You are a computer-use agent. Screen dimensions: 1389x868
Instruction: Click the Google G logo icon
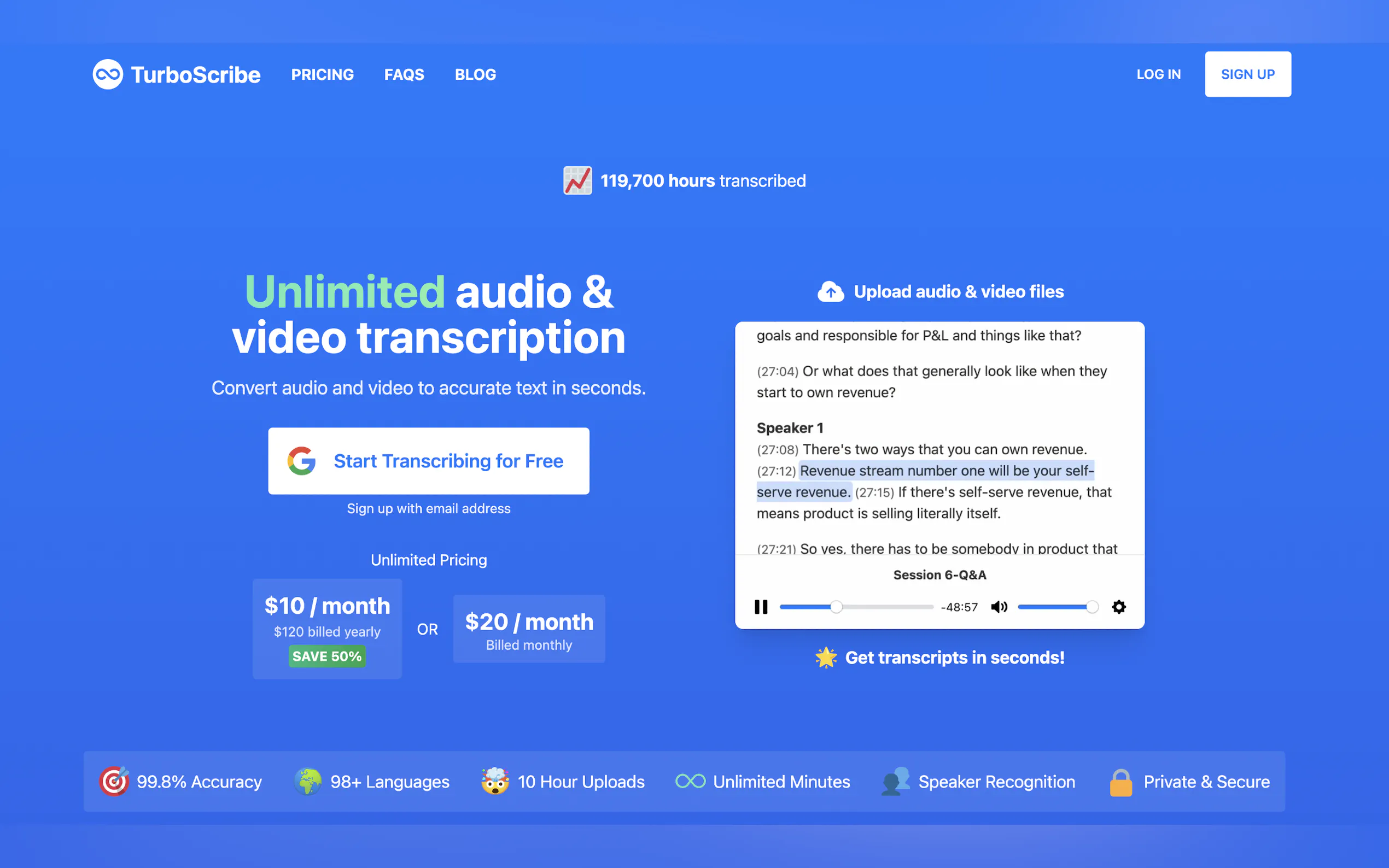point(302,461)
